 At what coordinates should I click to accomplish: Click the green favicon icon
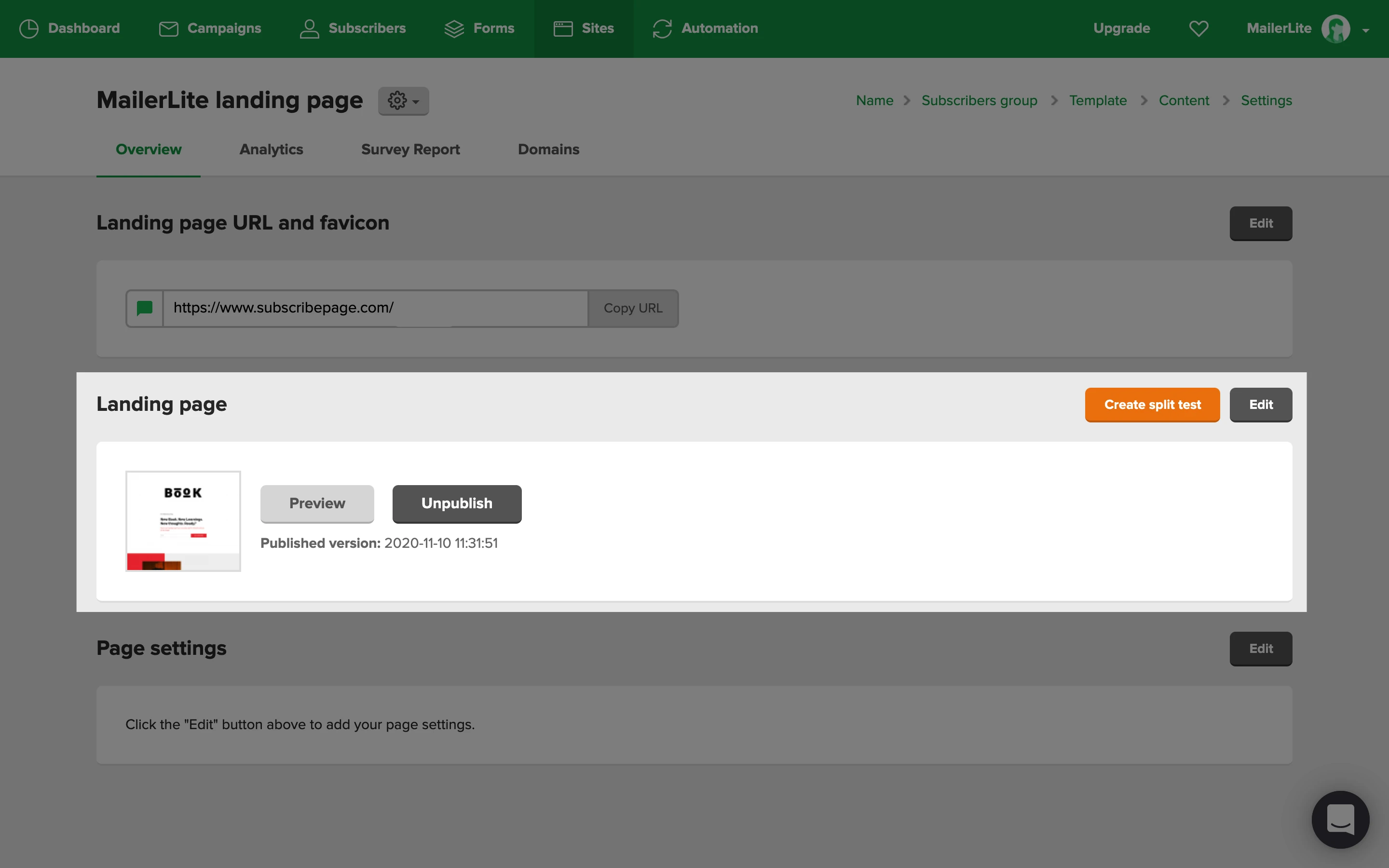coord(145,308)
